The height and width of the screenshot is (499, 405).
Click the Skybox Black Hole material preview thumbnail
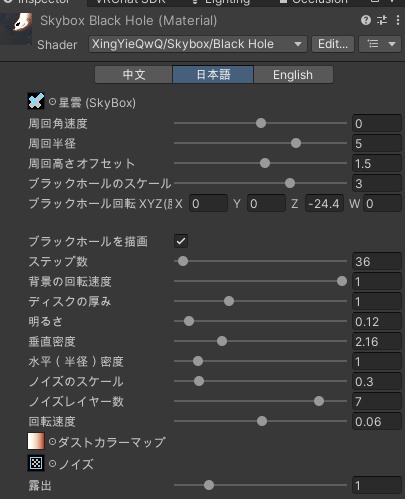point(17,28)
